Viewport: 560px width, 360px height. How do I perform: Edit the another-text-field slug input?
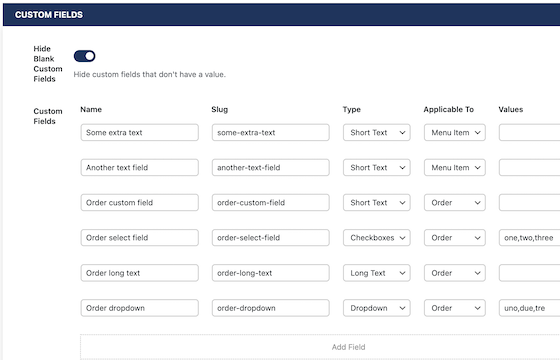(271, 168)
